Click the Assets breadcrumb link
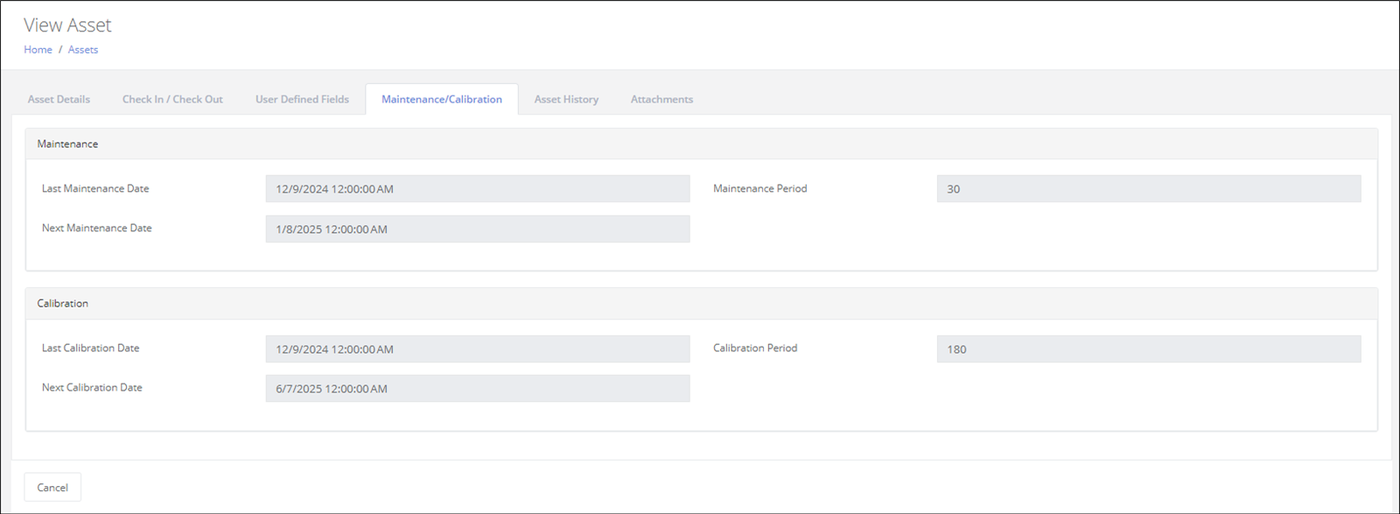The width and height of the screenshot is (1400, 514). 83,49
